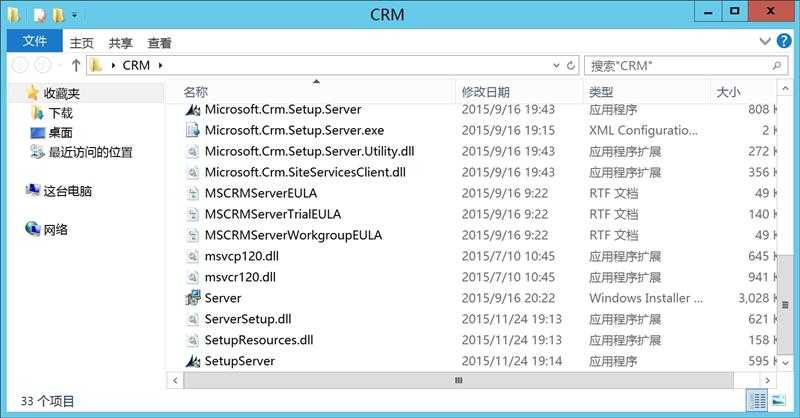Open the quick access toolbar dropdown
Viewport: 800px width, 418px height.
(74, 15)
